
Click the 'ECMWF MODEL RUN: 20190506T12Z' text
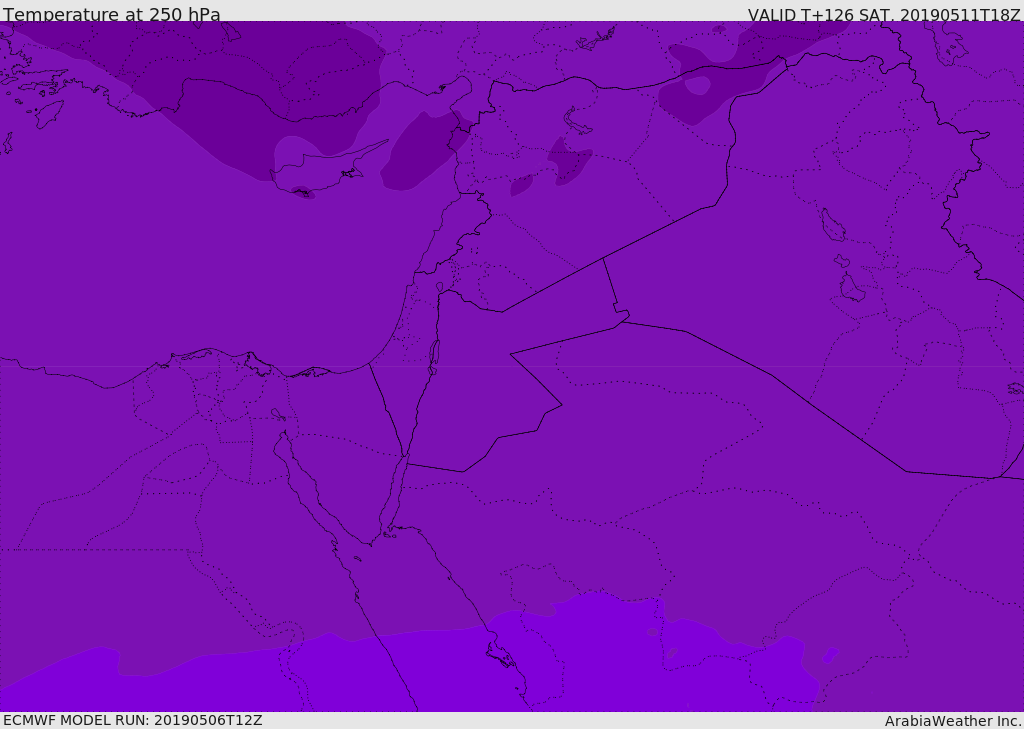[133, 721]
